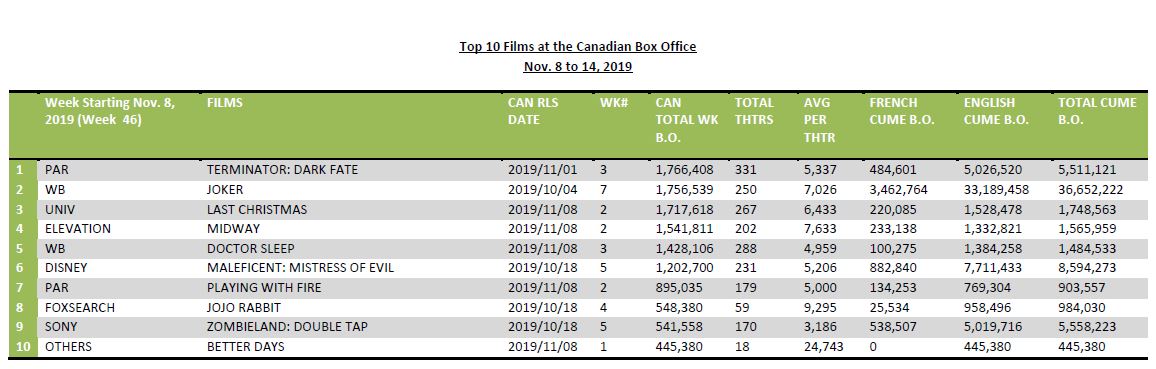Click the TOTAL CUME B.O. header cell
This screenshot has height=369, width=1156.
[1097, 111]
